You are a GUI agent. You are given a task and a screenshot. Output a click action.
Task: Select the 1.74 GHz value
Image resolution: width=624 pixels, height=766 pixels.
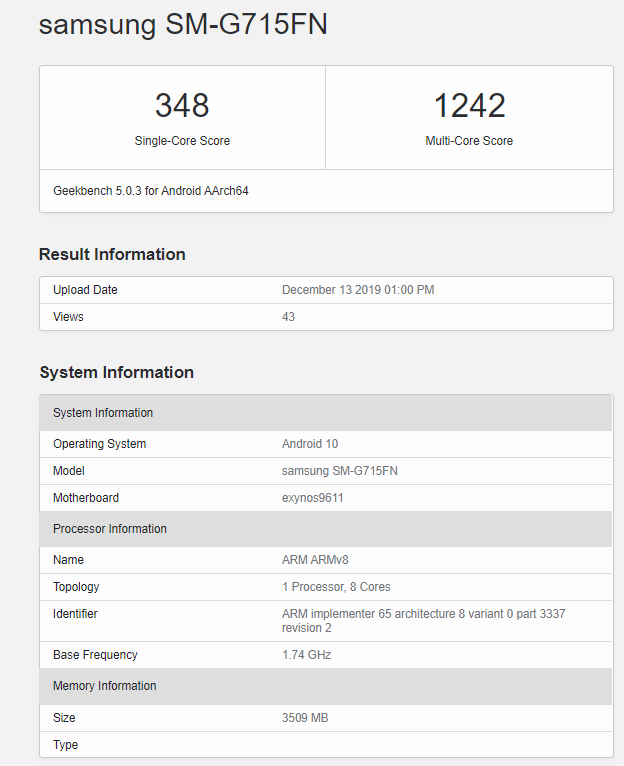point(306,655)
